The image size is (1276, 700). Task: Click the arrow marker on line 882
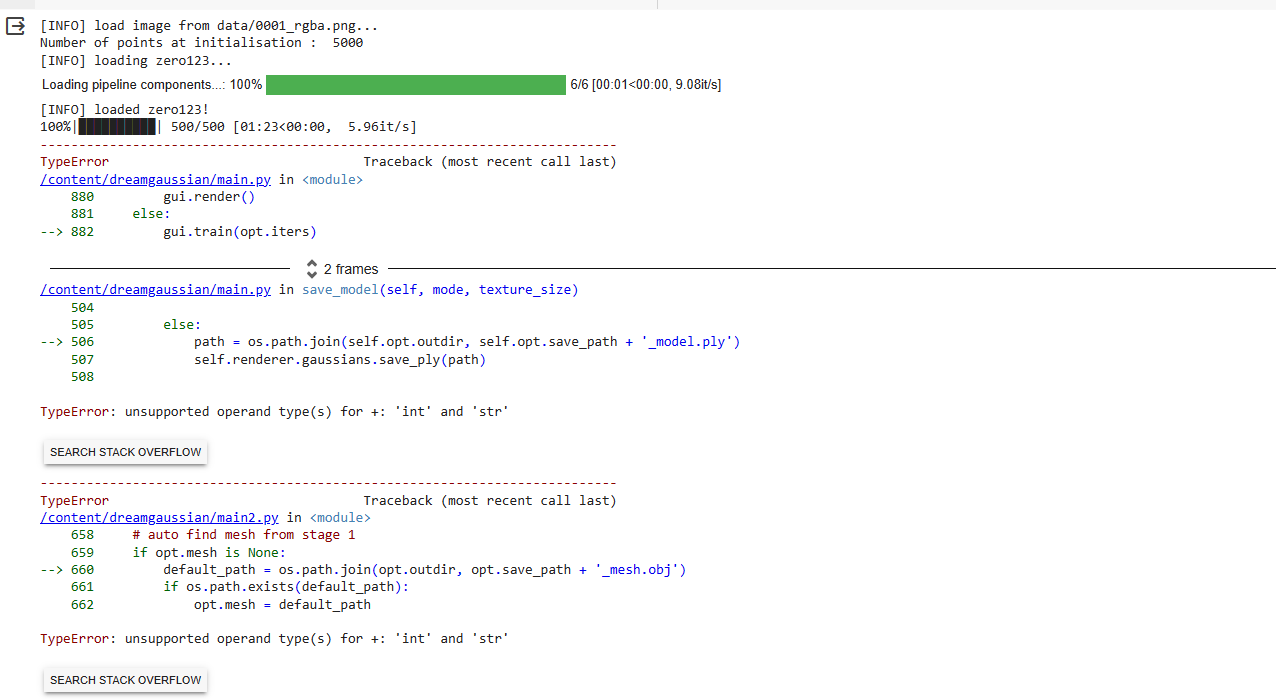click(x=52, y=231)
